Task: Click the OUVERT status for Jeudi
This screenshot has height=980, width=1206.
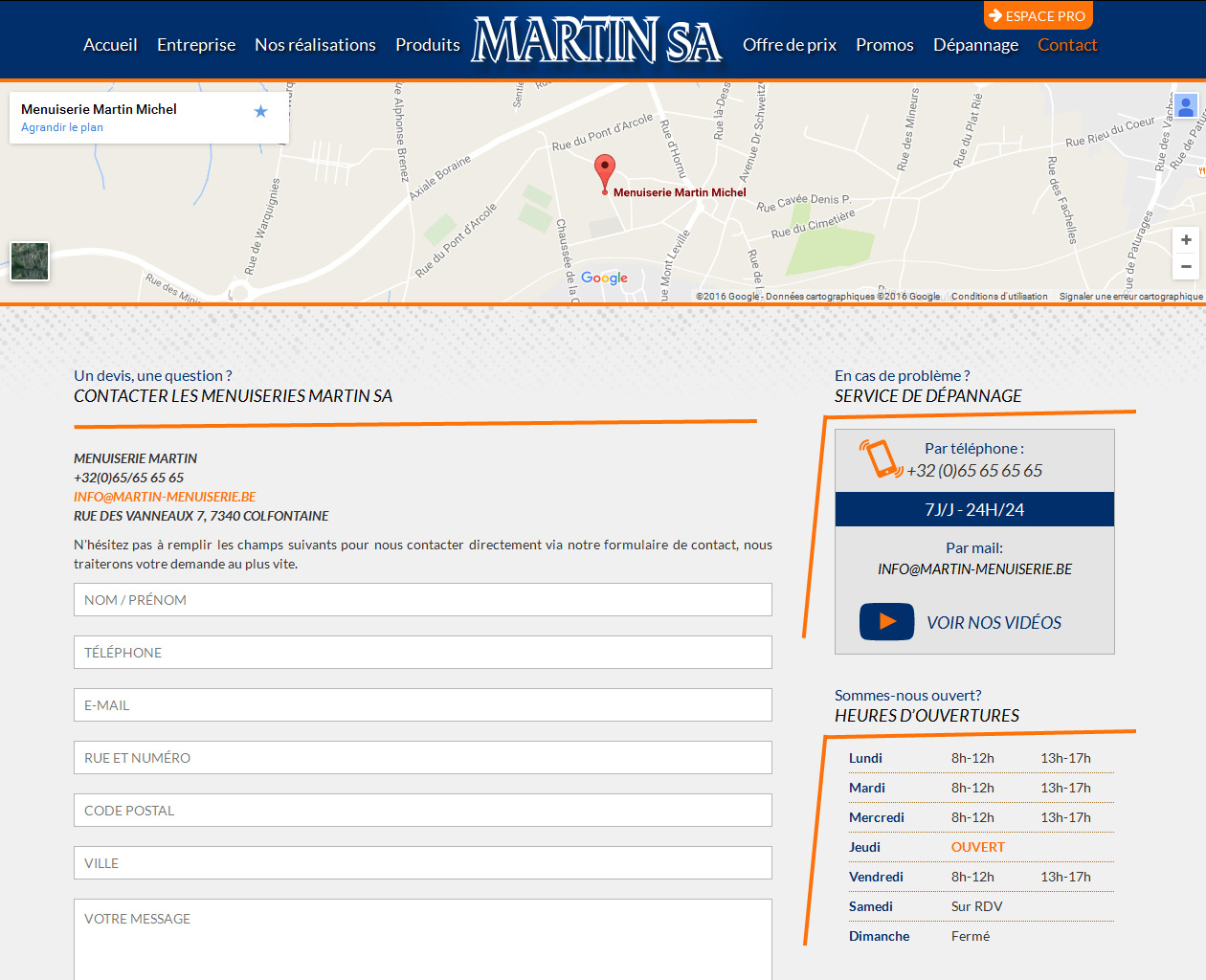Action: [978, 847]
